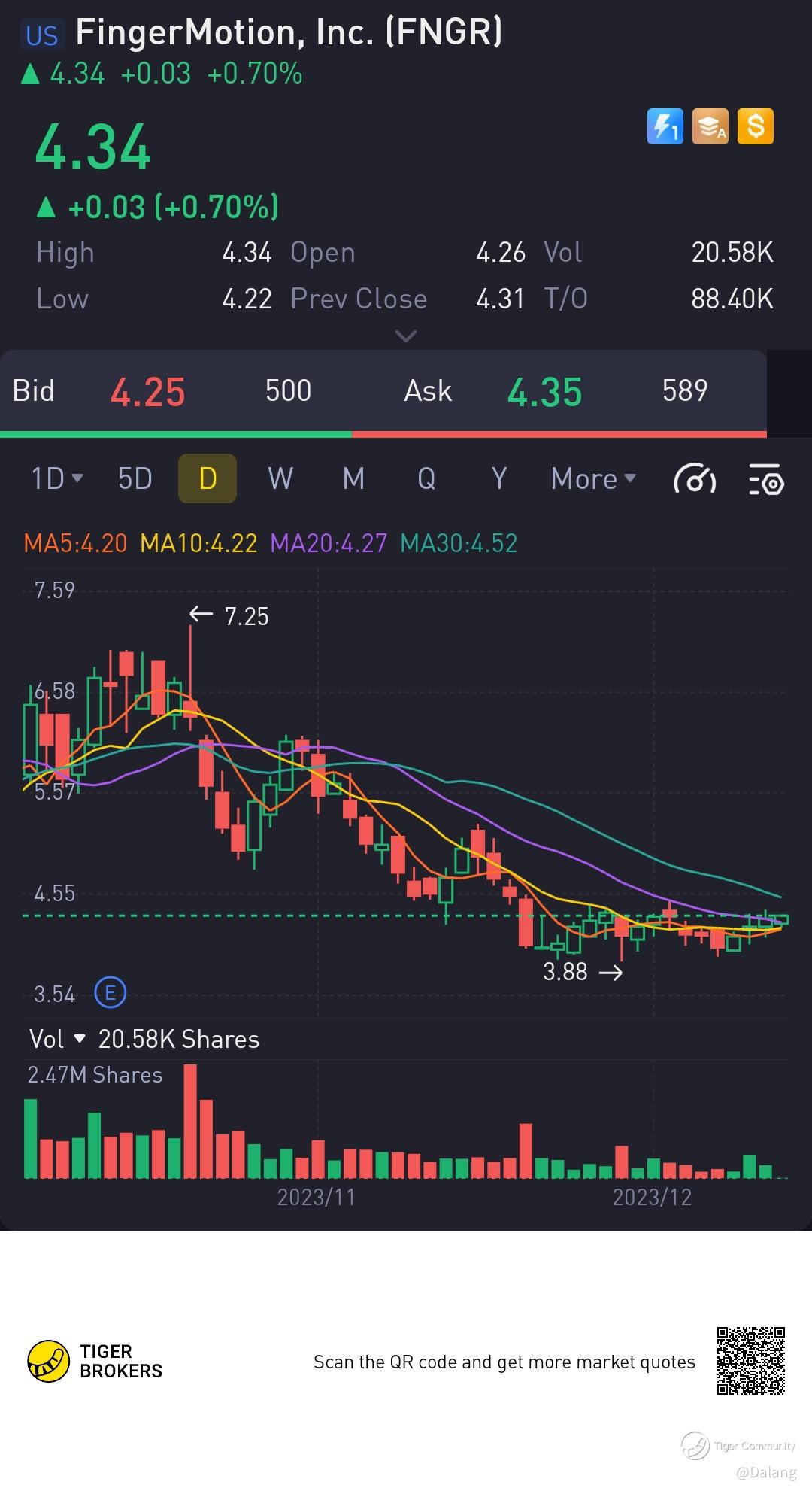Open the More timeframes dropdown

coord(594,478)
